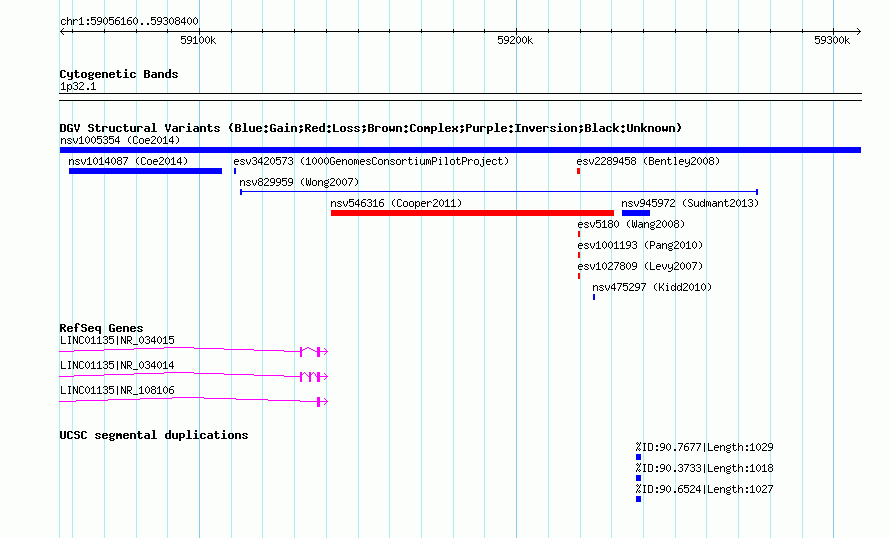The width and height of the screenshot is (890, 538).
Task: Click the blue square under %ID:90.6524
Action: [x=639, y=499]
